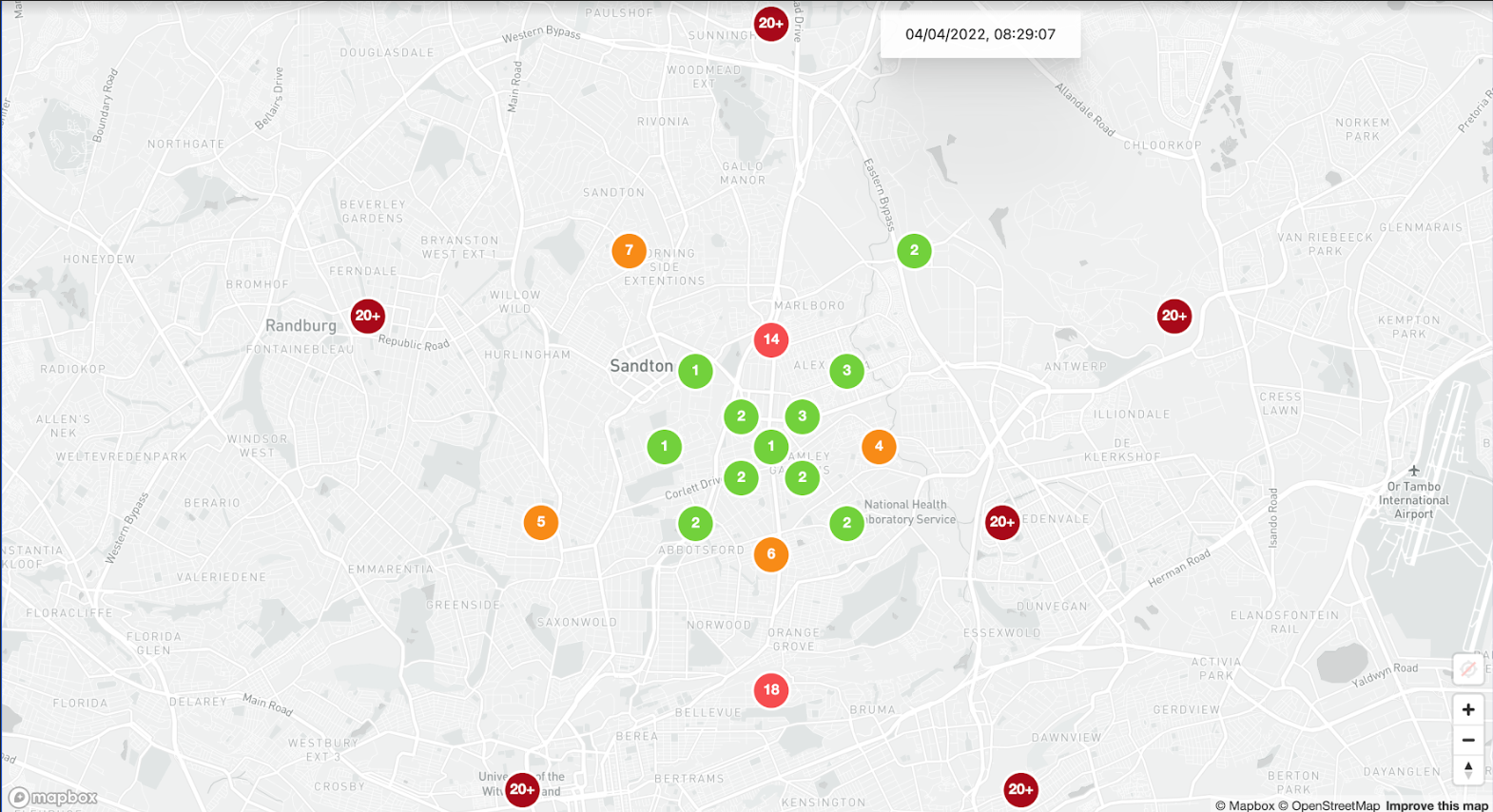Click the orange cluster marked 4
The width and height of the screenshot is (1493, 812).
point(879,446)
